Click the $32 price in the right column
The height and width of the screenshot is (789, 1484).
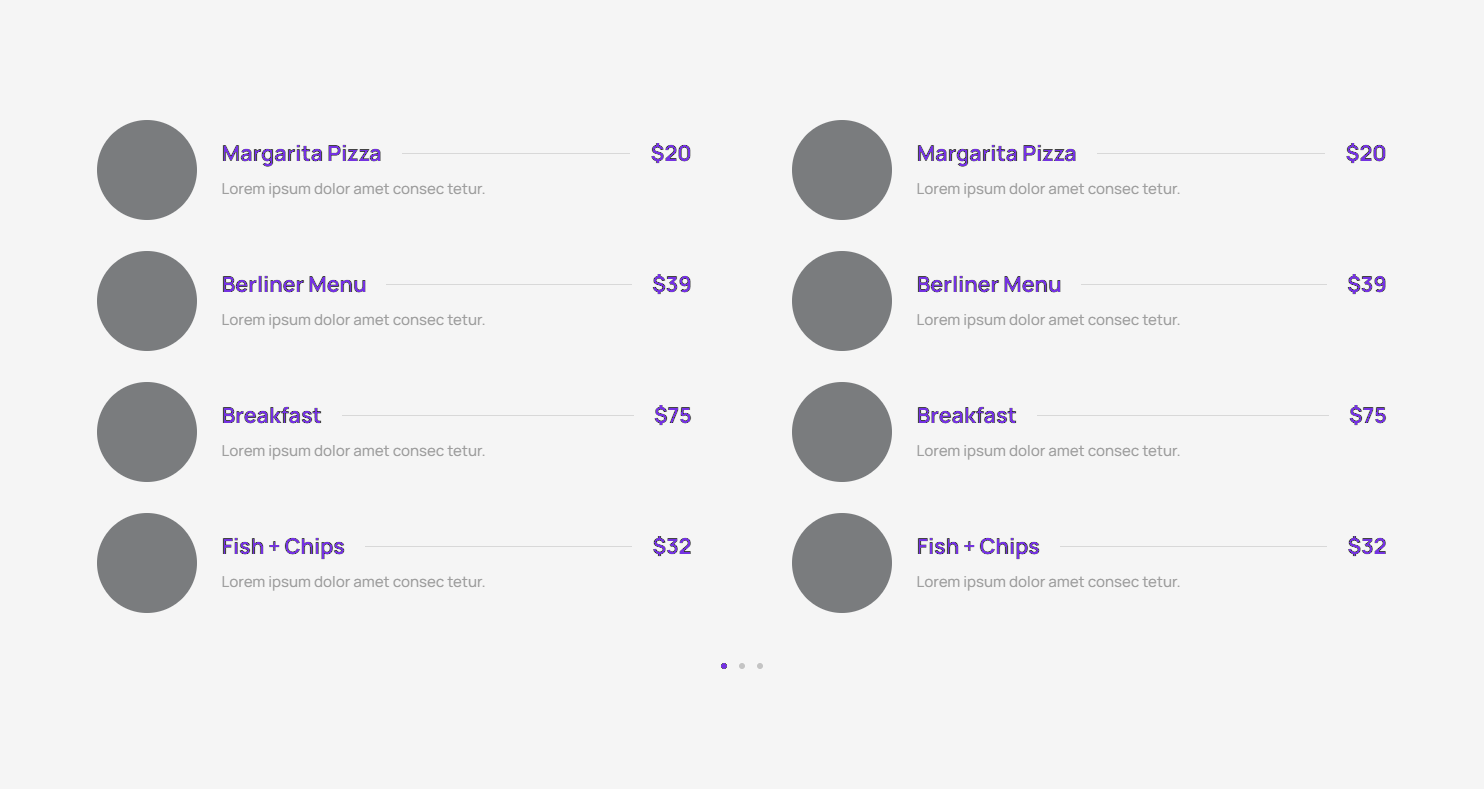pos(1366,547)
